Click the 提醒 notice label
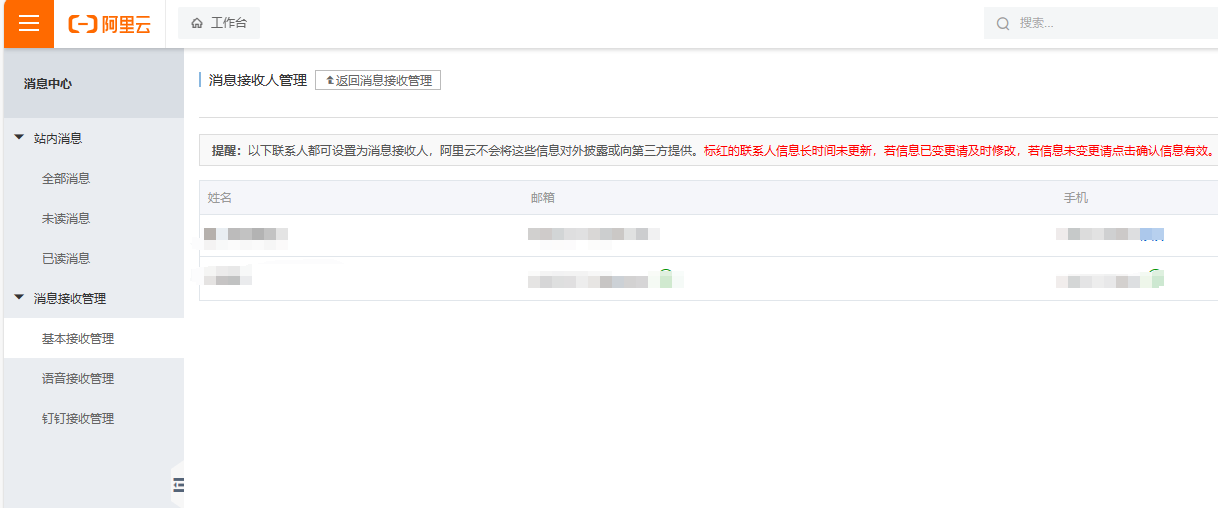 (229, 151)
